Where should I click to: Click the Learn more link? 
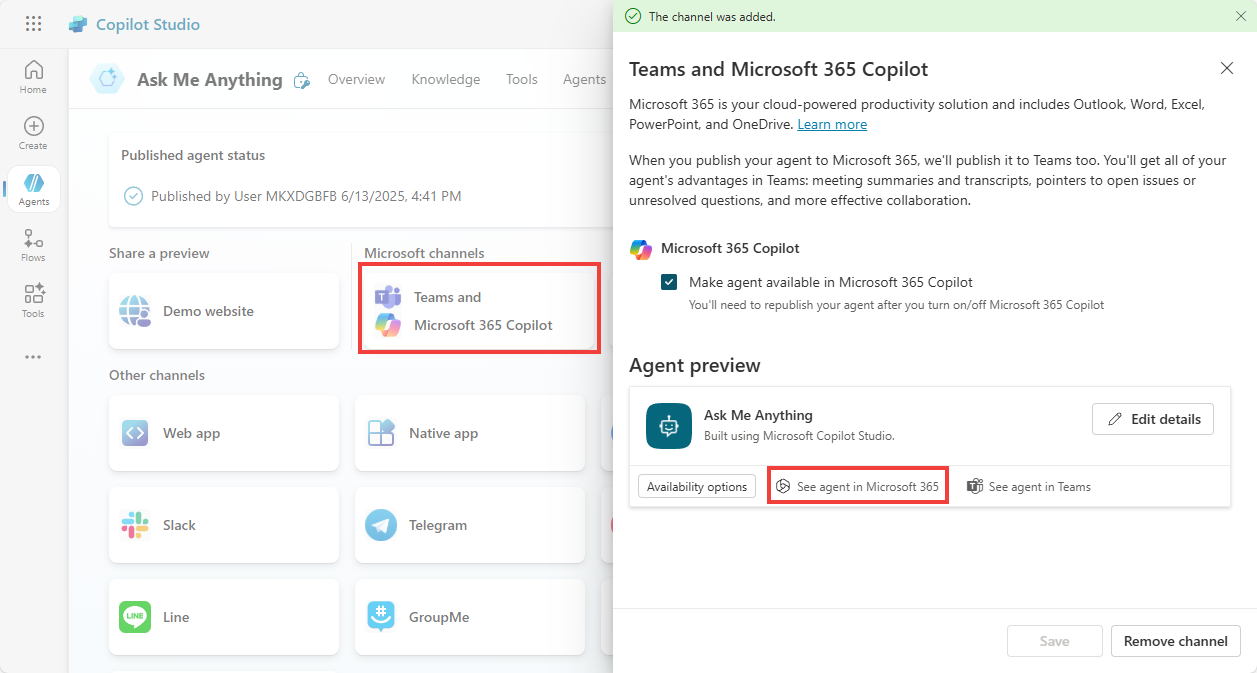pyautogui.click(x=832, y=124)
